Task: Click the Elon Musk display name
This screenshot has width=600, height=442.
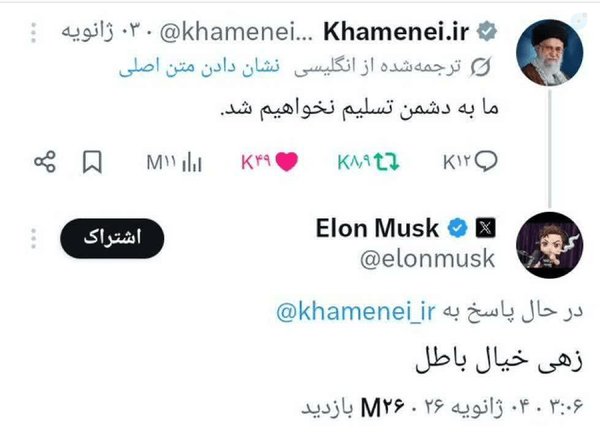Action: tap(377, 228)
